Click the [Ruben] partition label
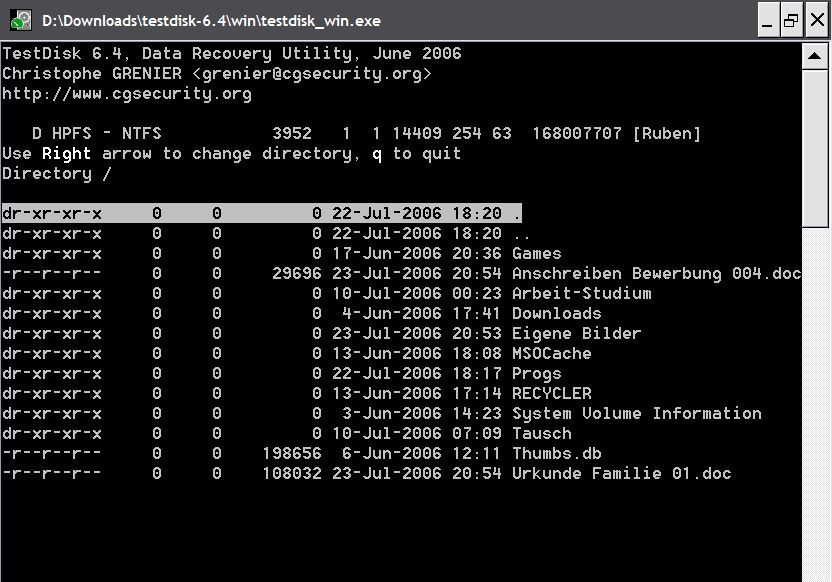Image resolution: width=832 pixels, height=582 pixels. click(666, 133)
